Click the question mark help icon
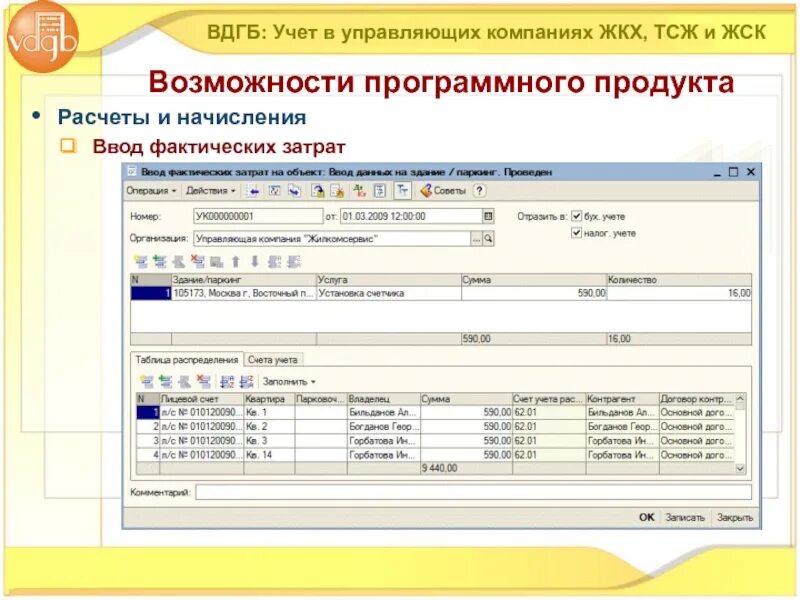 tap(479, 191)
